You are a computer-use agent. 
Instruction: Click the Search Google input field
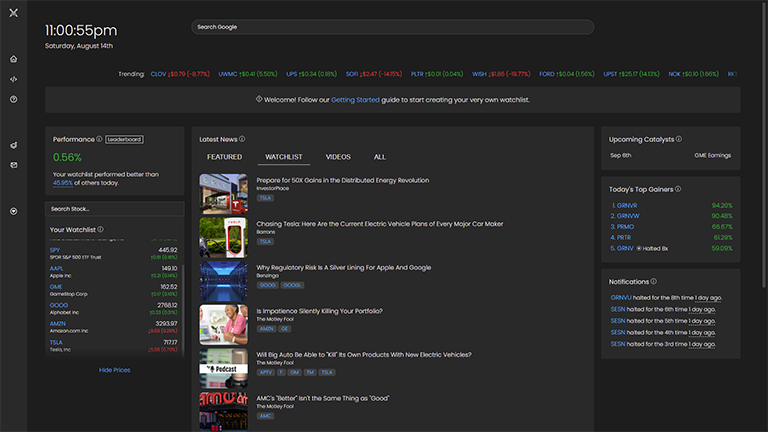[392, 27]
